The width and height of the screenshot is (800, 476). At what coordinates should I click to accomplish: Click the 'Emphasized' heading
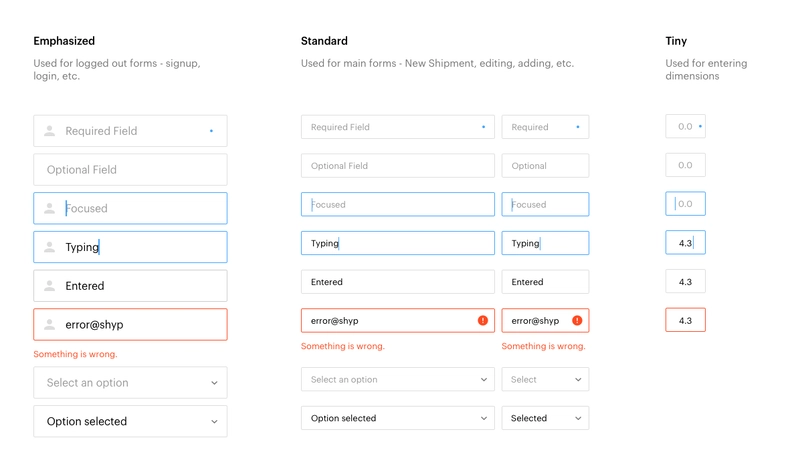[x=64, y=41]
